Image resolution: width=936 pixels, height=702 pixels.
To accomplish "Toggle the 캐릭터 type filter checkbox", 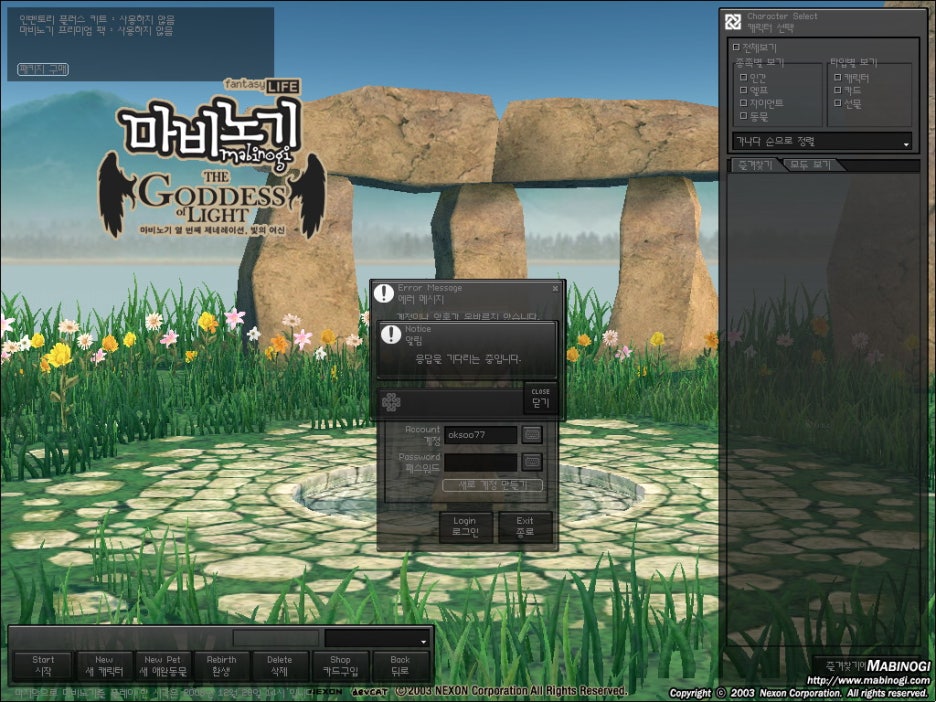I will (x=838, y=77).
